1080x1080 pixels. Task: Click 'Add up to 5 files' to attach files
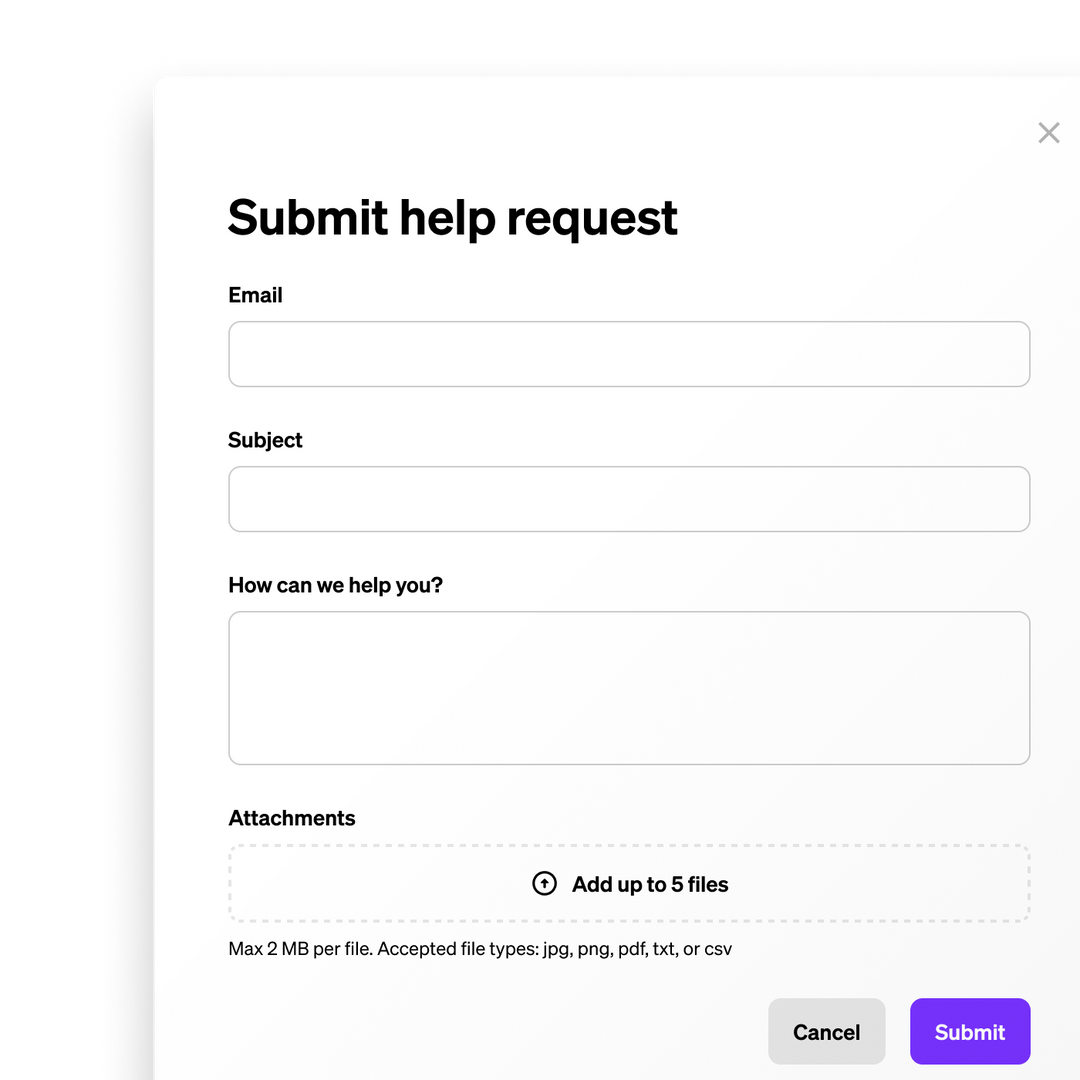650,884
